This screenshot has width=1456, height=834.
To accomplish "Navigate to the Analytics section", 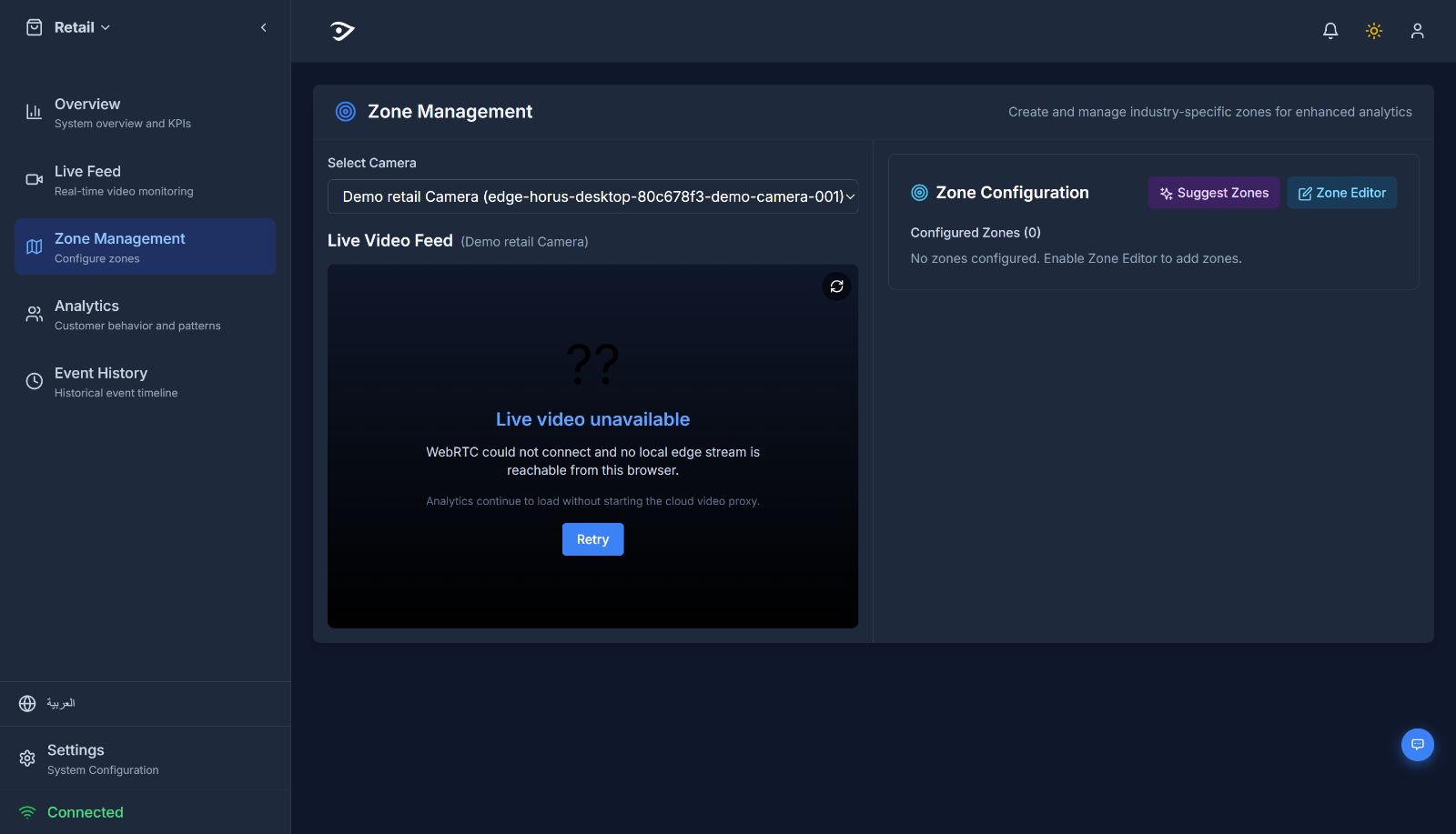I will tap(145, 315).
